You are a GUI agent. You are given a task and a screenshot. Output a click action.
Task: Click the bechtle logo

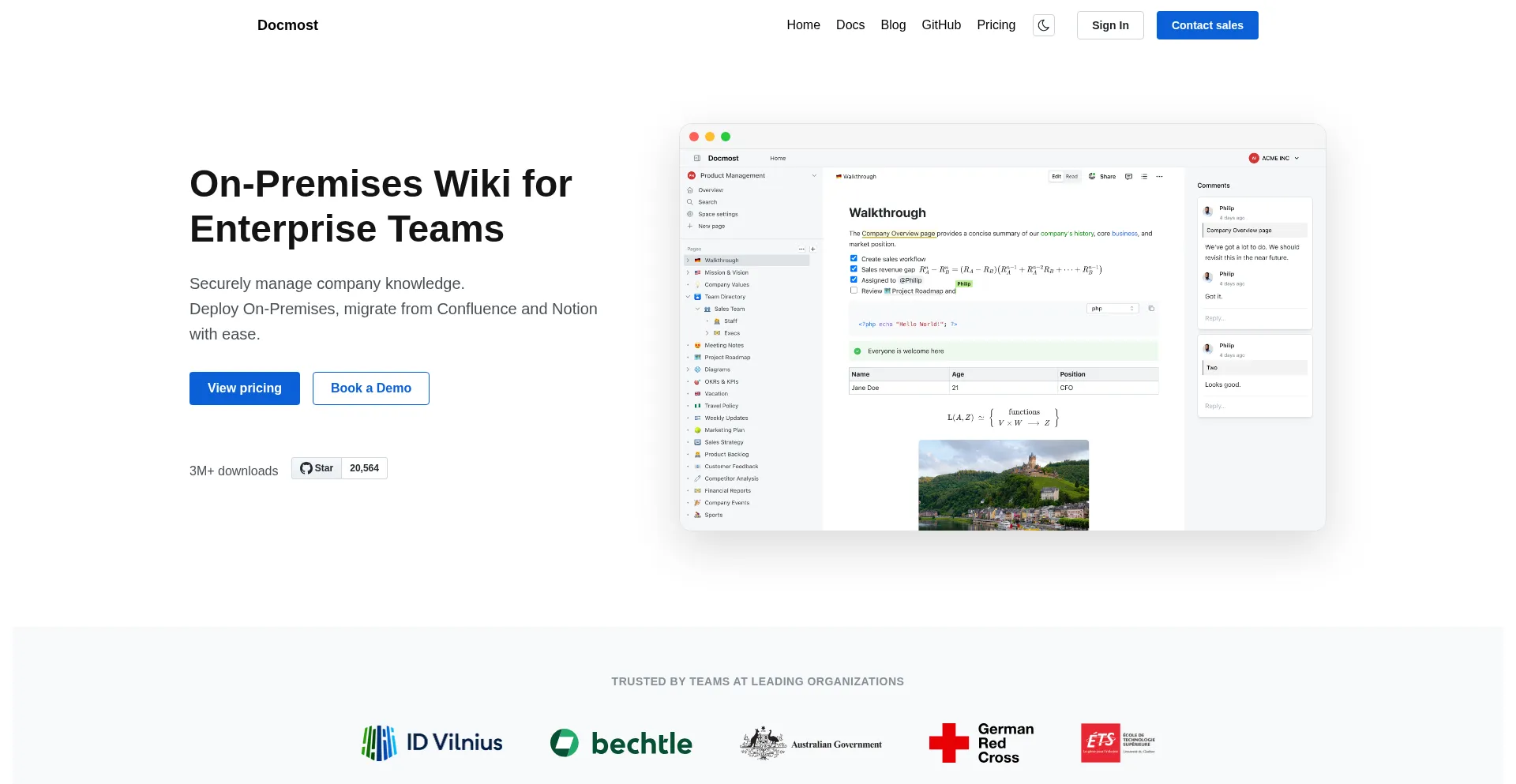click(x=621, y=743)
